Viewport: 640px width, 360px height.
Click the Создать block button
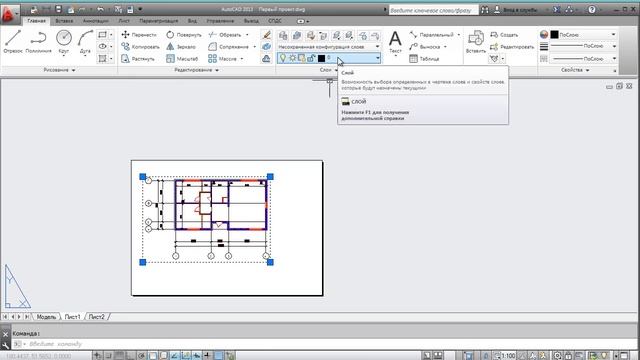click(x=504, y=35)
